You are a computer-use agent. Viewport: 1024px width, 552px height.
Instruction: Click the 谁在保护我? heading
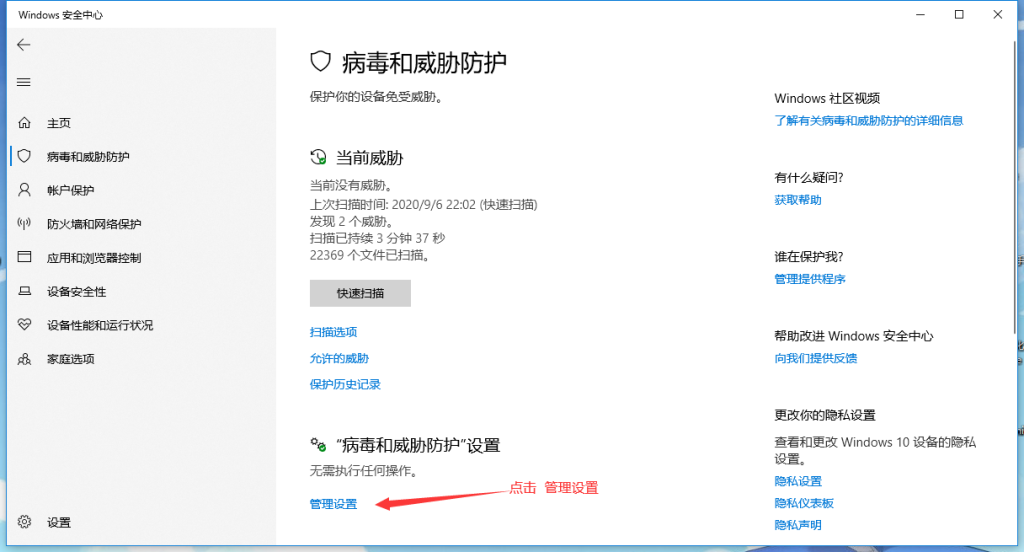(809, 256)
